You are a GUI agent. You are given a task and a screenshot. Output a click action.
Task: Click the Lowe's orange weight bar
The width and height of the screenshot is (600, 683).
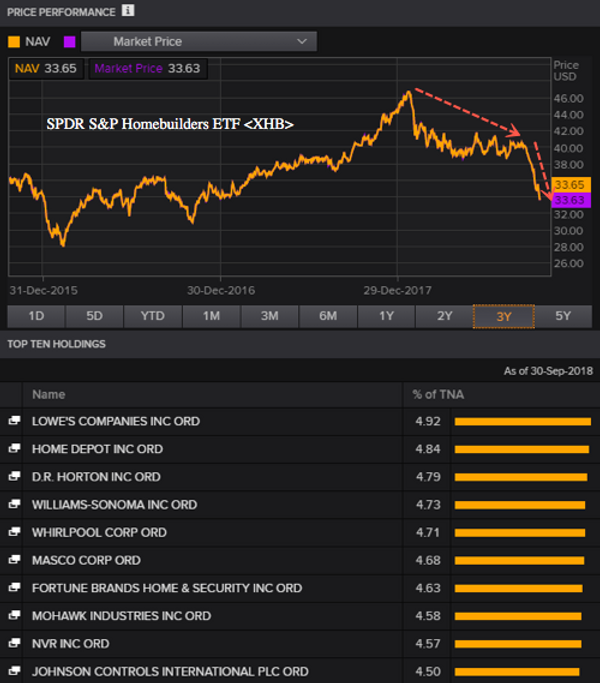[523, 421]
